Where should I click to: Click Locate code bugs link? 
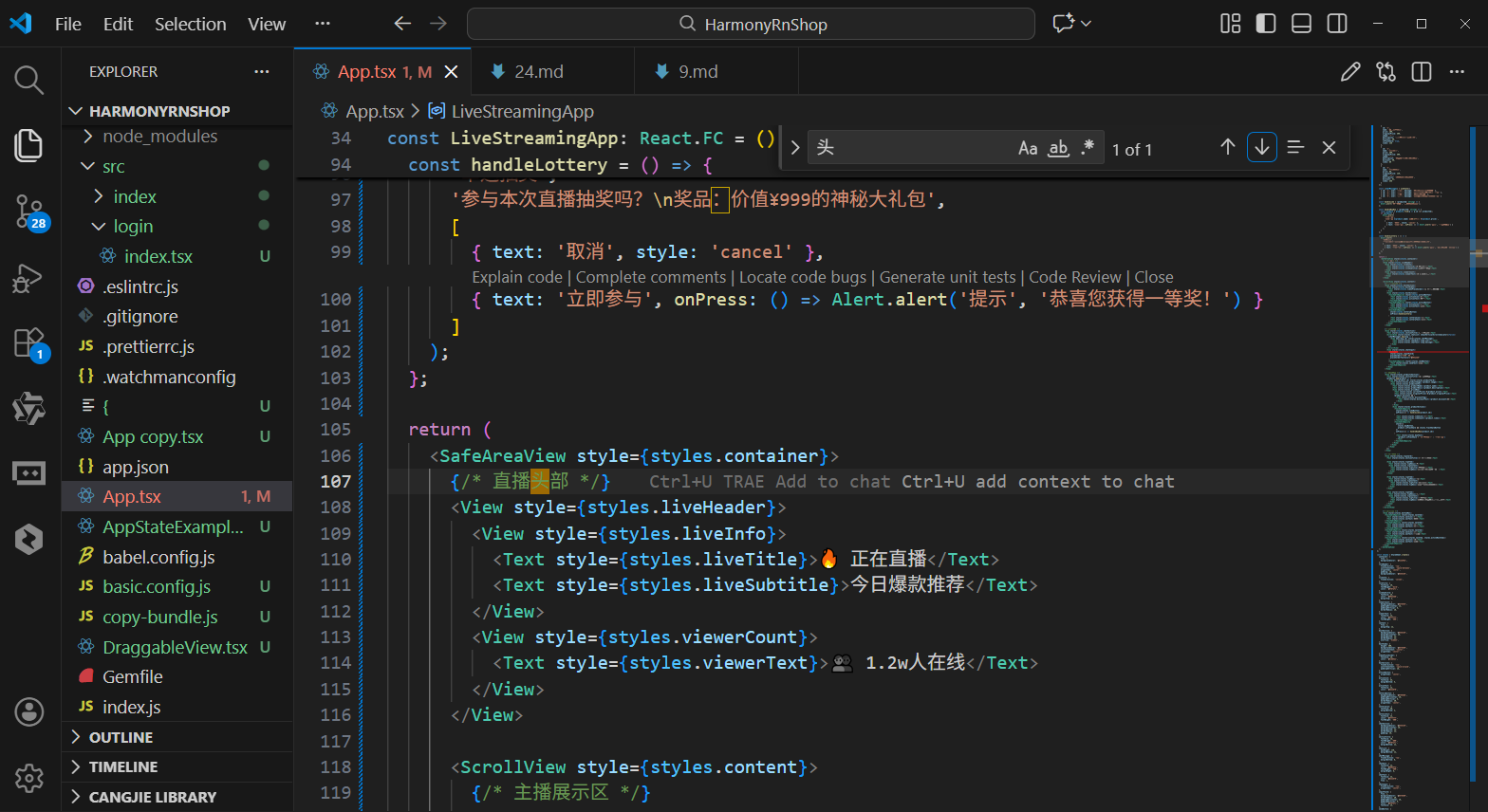pyautogui.click(x=803, y=277)
